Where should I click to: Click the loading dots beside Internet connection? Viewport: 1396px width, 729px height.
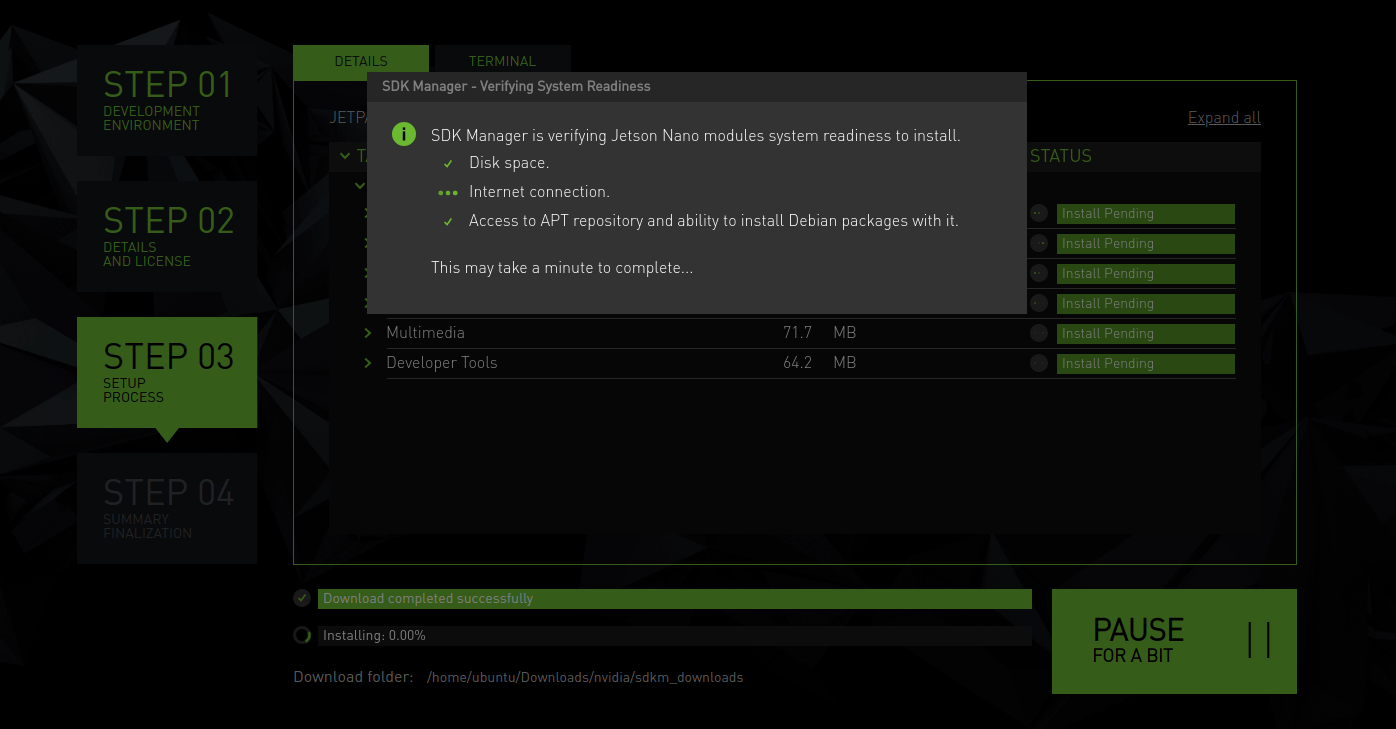(448, 192)
